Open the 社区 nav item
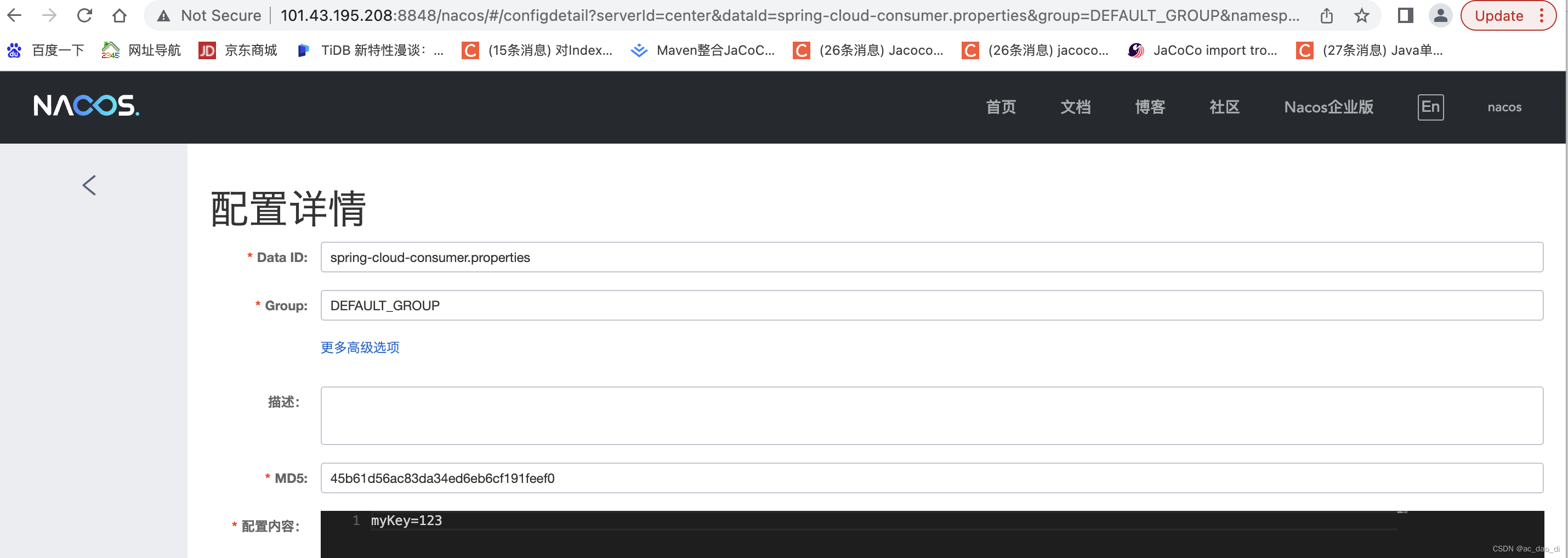Screen dimensions: 1568x558 1224,107
